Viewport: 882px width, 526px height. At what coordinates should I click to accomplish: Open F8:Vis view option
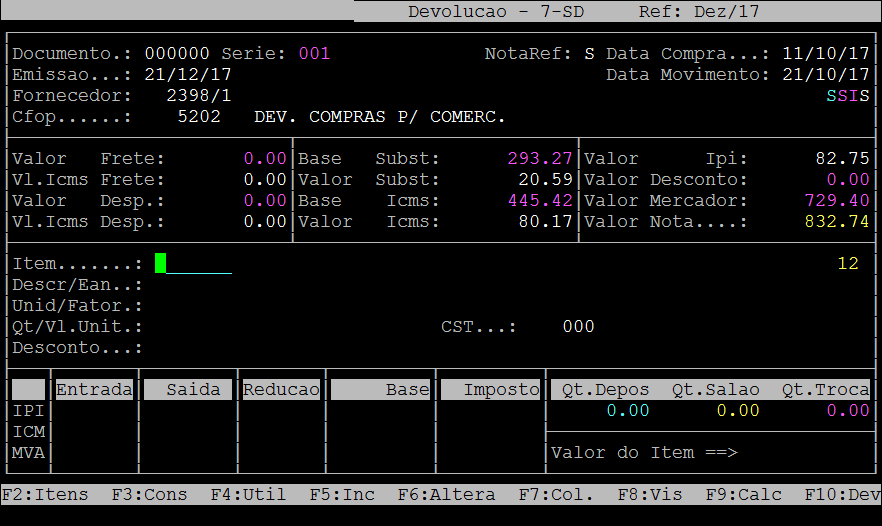coord(650,495)
